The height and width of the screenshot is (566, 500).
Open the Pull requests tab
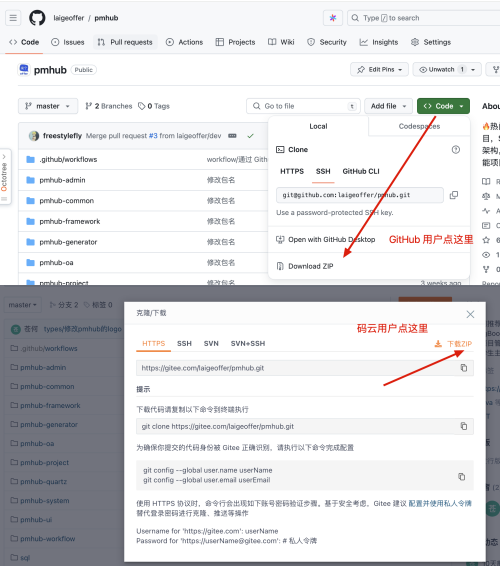point(125,42)
